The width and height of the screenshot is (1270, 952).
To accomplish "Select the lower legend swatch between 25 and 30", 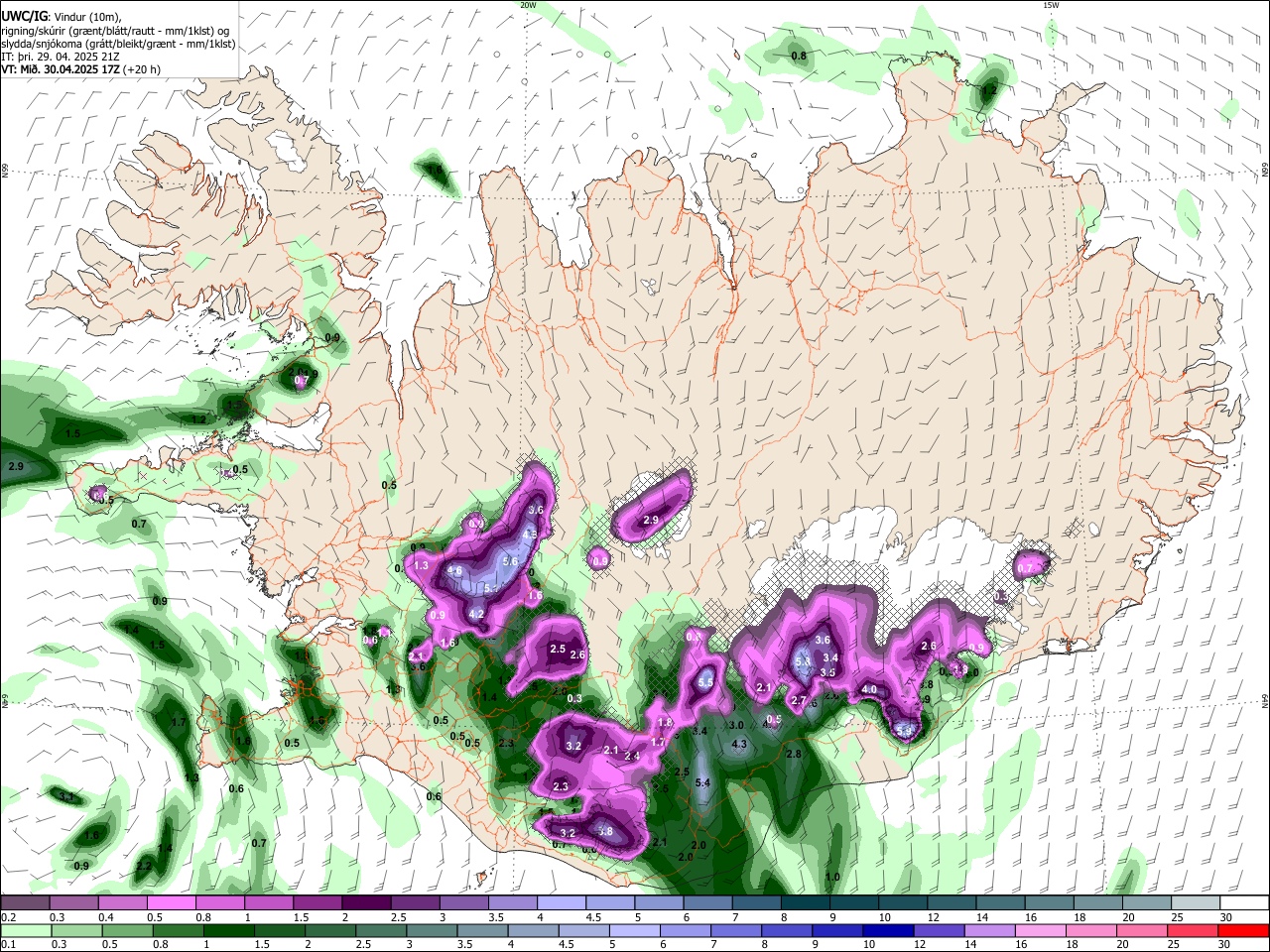I will tap(1192, 930).
